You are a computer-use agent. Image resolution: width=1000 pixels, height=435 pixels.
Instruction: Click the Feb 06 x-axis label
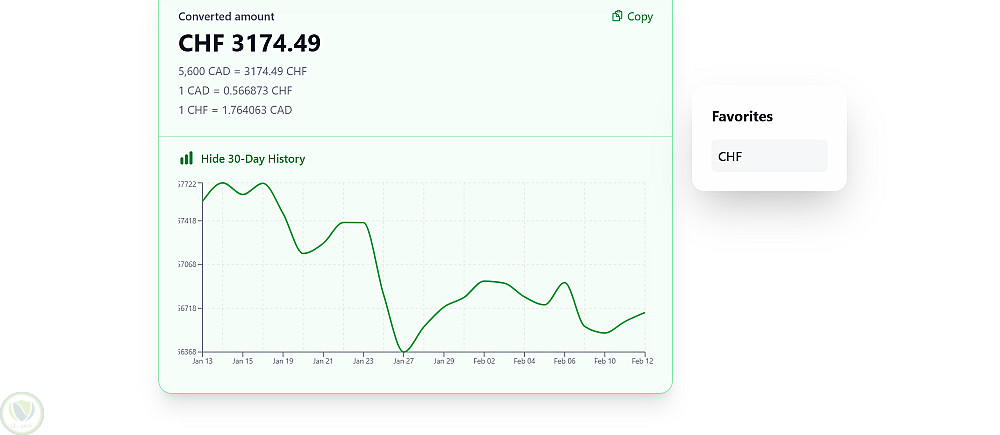564,361
